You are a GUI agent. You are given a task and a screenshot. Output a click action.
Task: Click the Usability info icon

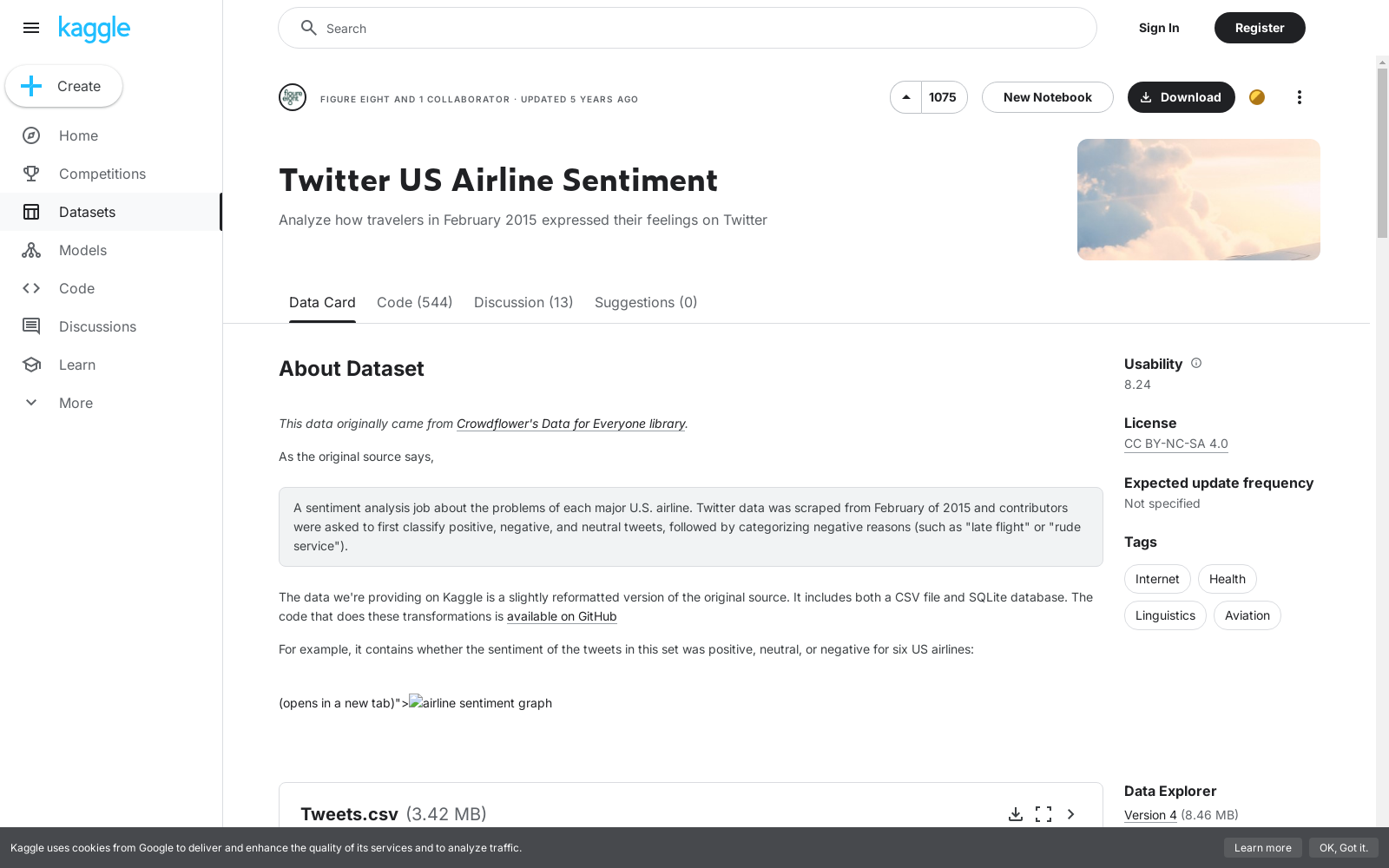pyautogui.click(x=1196, y=363)
